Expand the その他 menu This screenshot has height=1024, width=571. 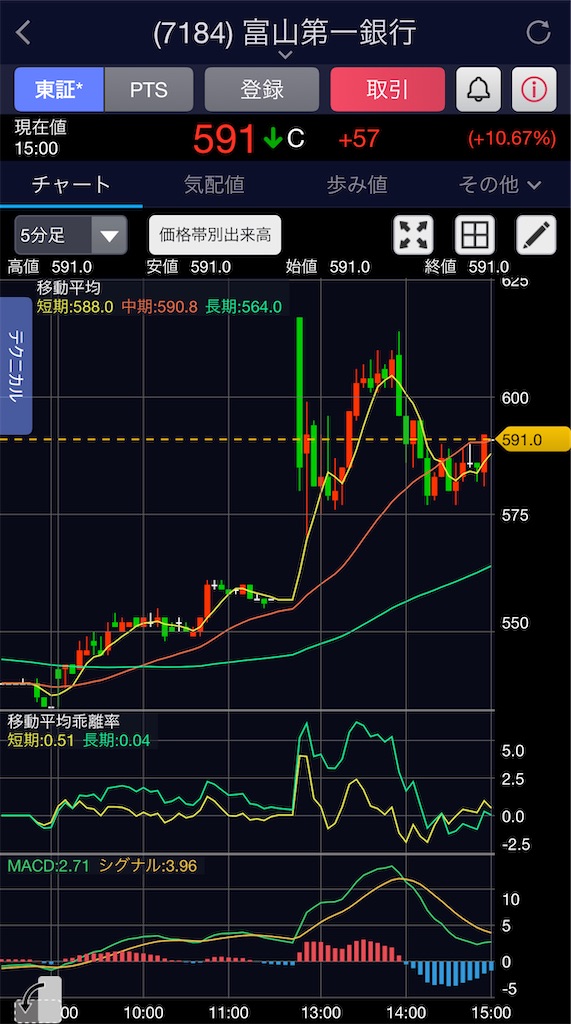[500, 185]
